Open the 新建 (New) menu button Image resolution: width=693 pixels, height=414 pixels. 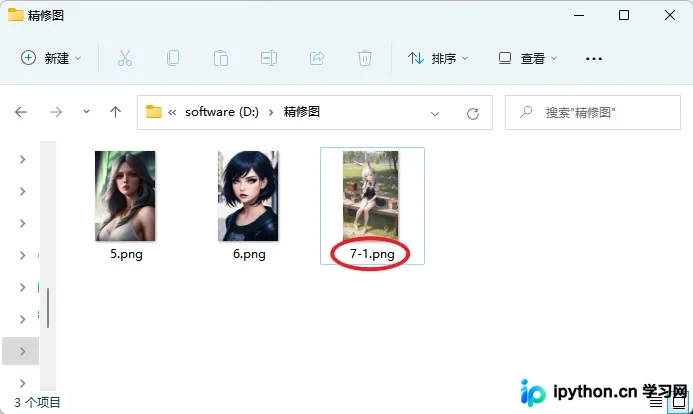pos(51,58)
